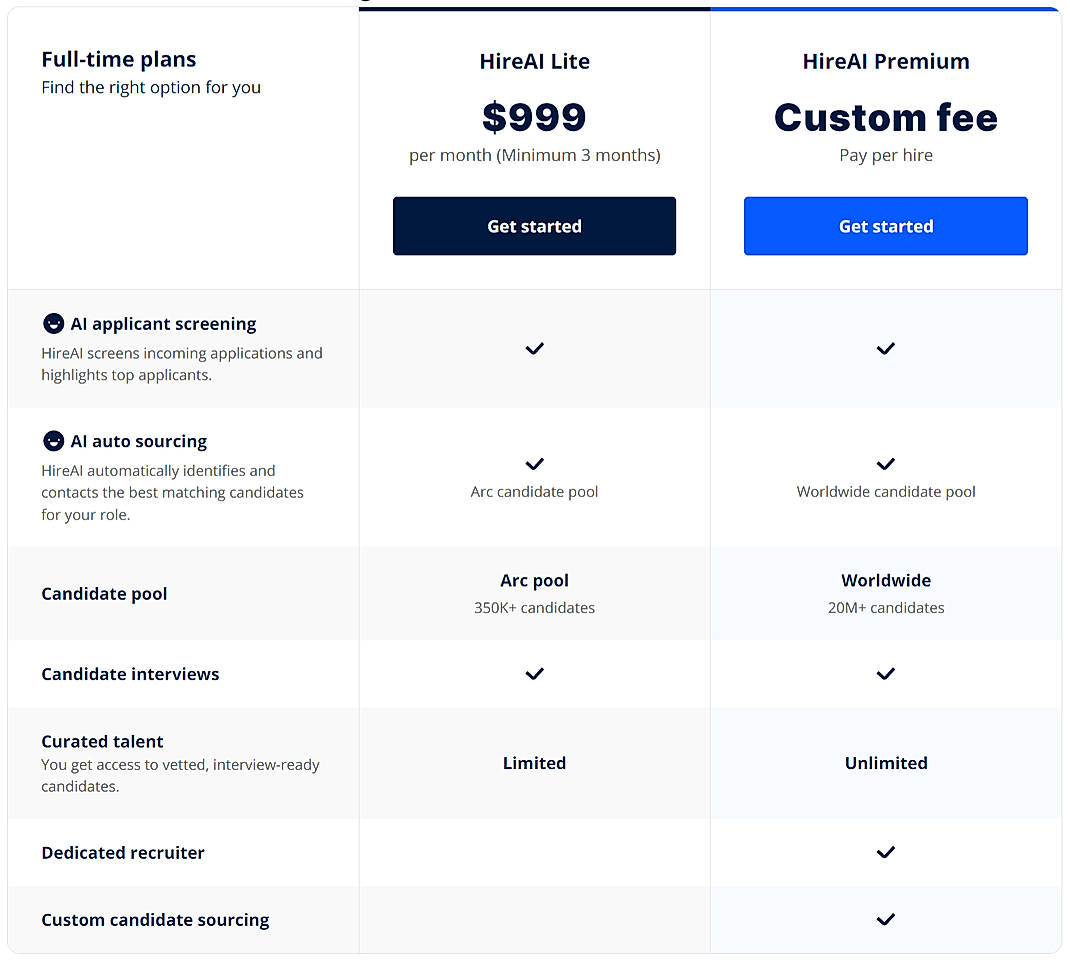Click the Premium AI applicant screening checkmark
Screen dimensions: 1070x960
[886, 349]
